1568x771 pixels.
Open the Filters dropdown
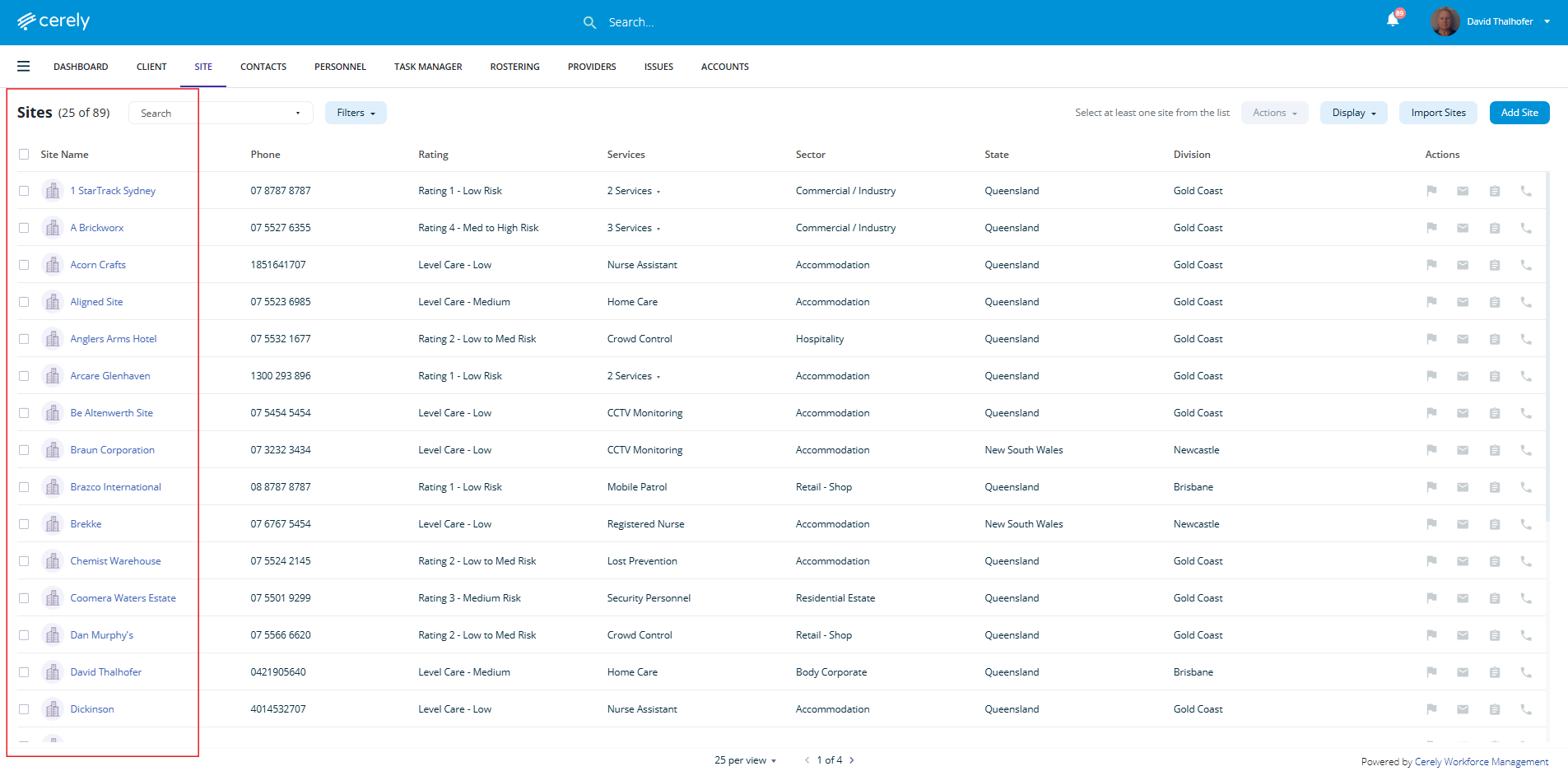point(356,113)
